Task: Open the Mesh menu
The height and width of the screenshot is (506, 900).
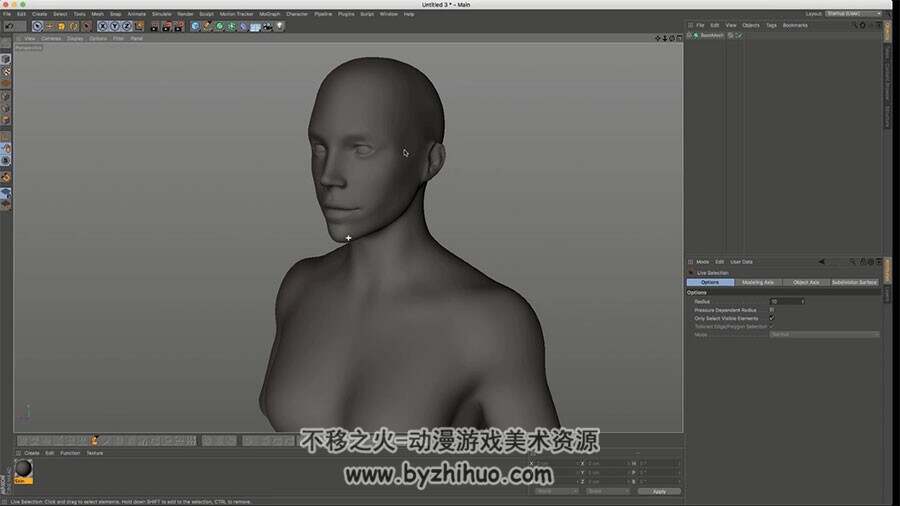Action: tap(98, 14)
